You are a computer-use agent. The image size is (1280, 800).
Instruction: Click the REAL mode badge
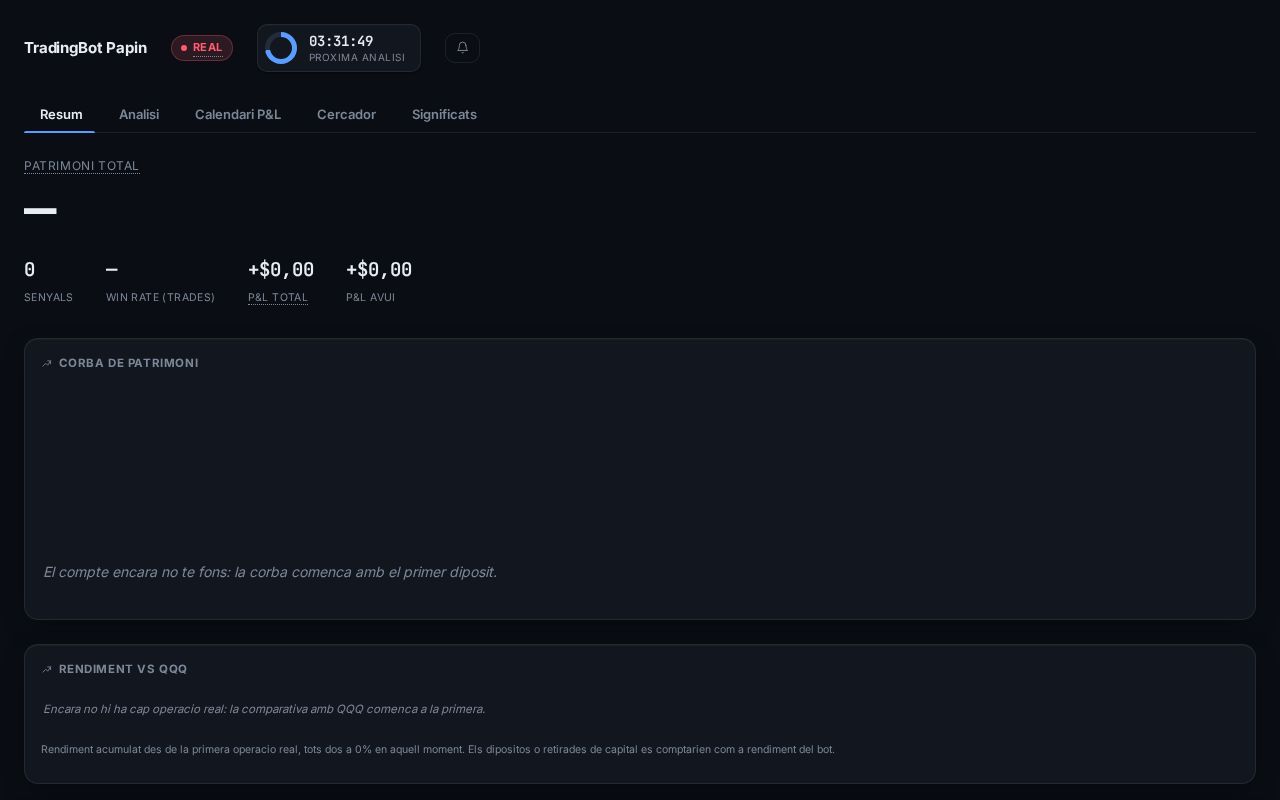(x=202, y=48)
